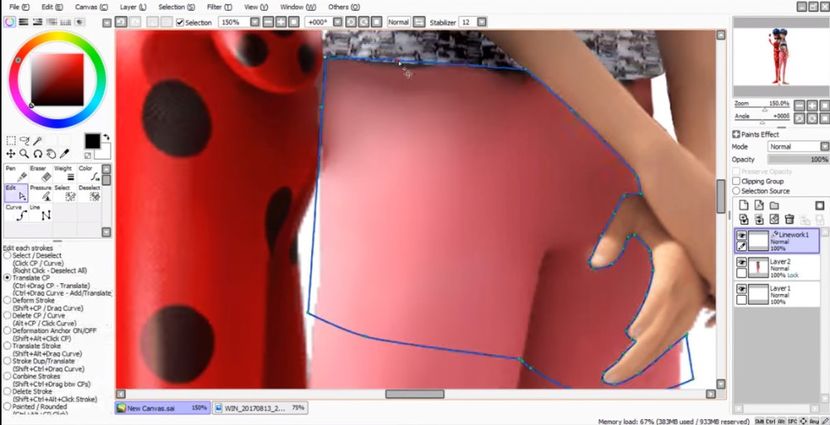The height and width of the screenshot is (425, 830).
Task: Hide the Linework1 layer
Action: pos(742,236)
